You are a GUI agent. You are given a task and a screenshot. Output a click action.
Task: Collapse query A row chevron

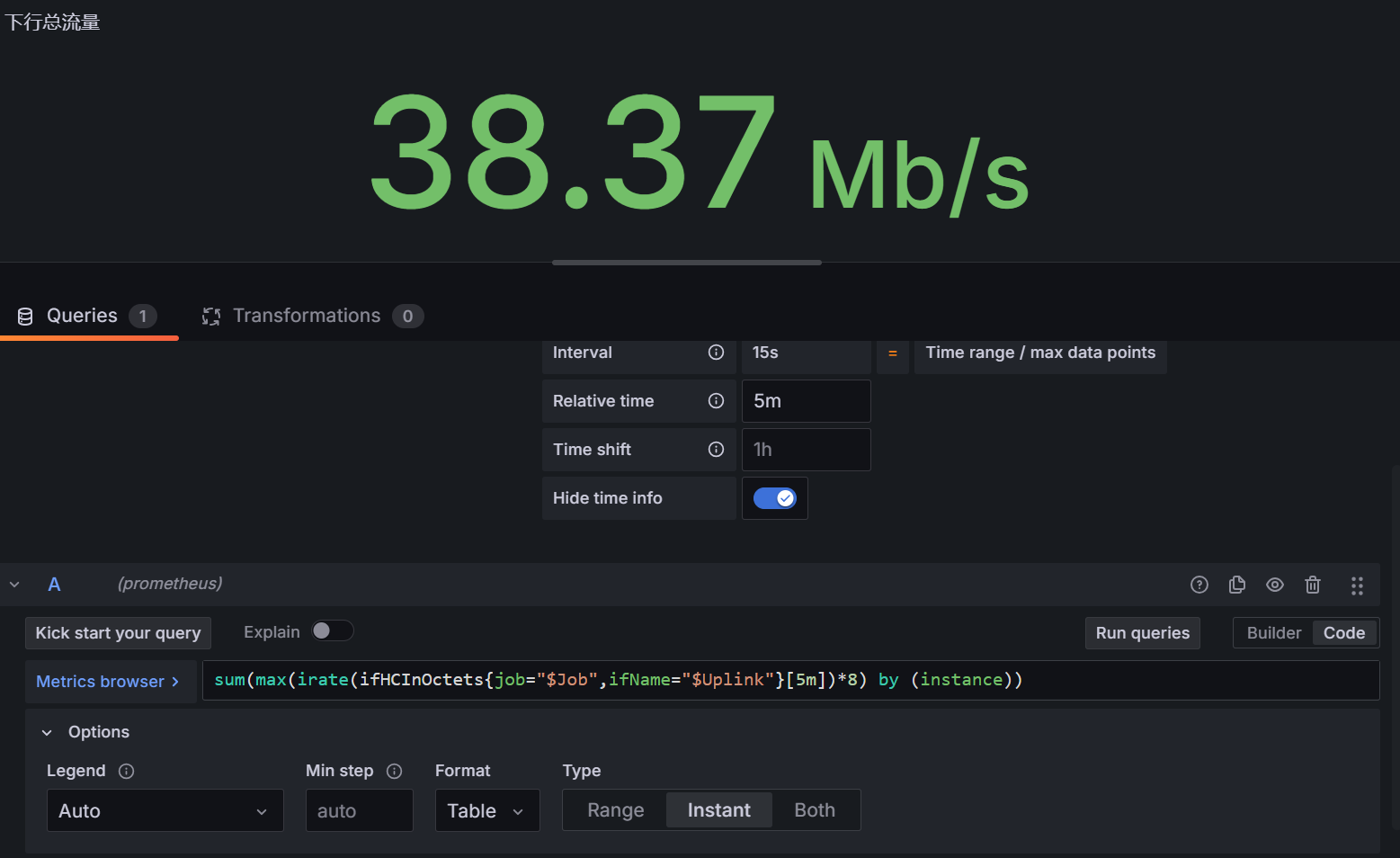[14, 585]
